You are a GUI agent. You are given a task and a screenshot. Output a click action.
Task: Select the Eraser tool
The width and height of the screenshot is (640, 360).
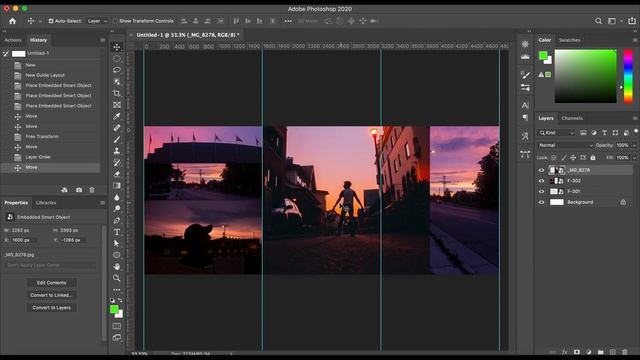[117, 174]
